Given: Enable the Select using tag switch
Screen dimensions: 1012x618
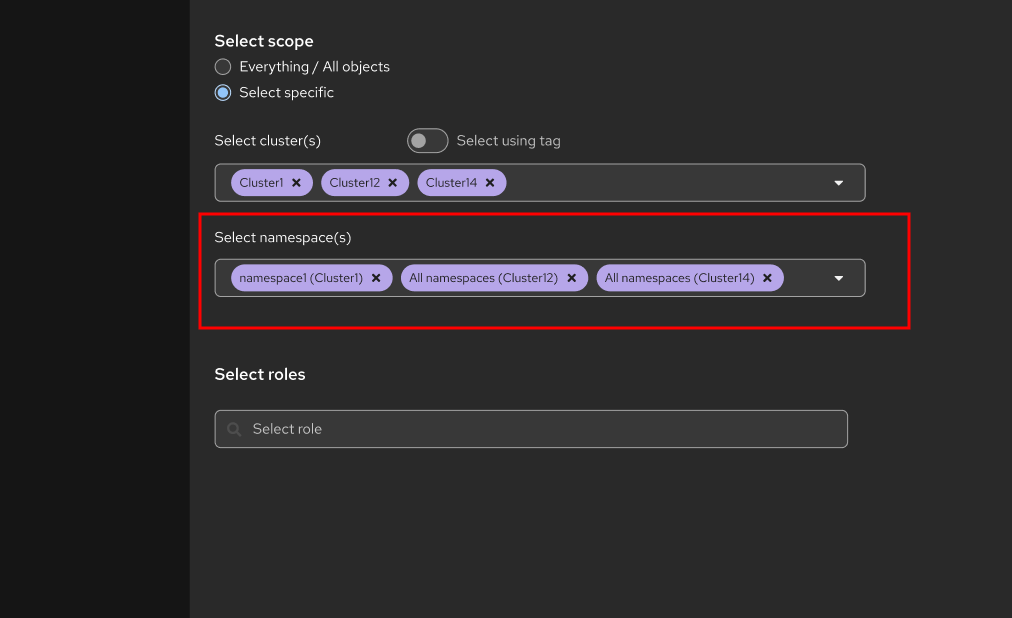Looking at the screenshot, I should (427, 141).
